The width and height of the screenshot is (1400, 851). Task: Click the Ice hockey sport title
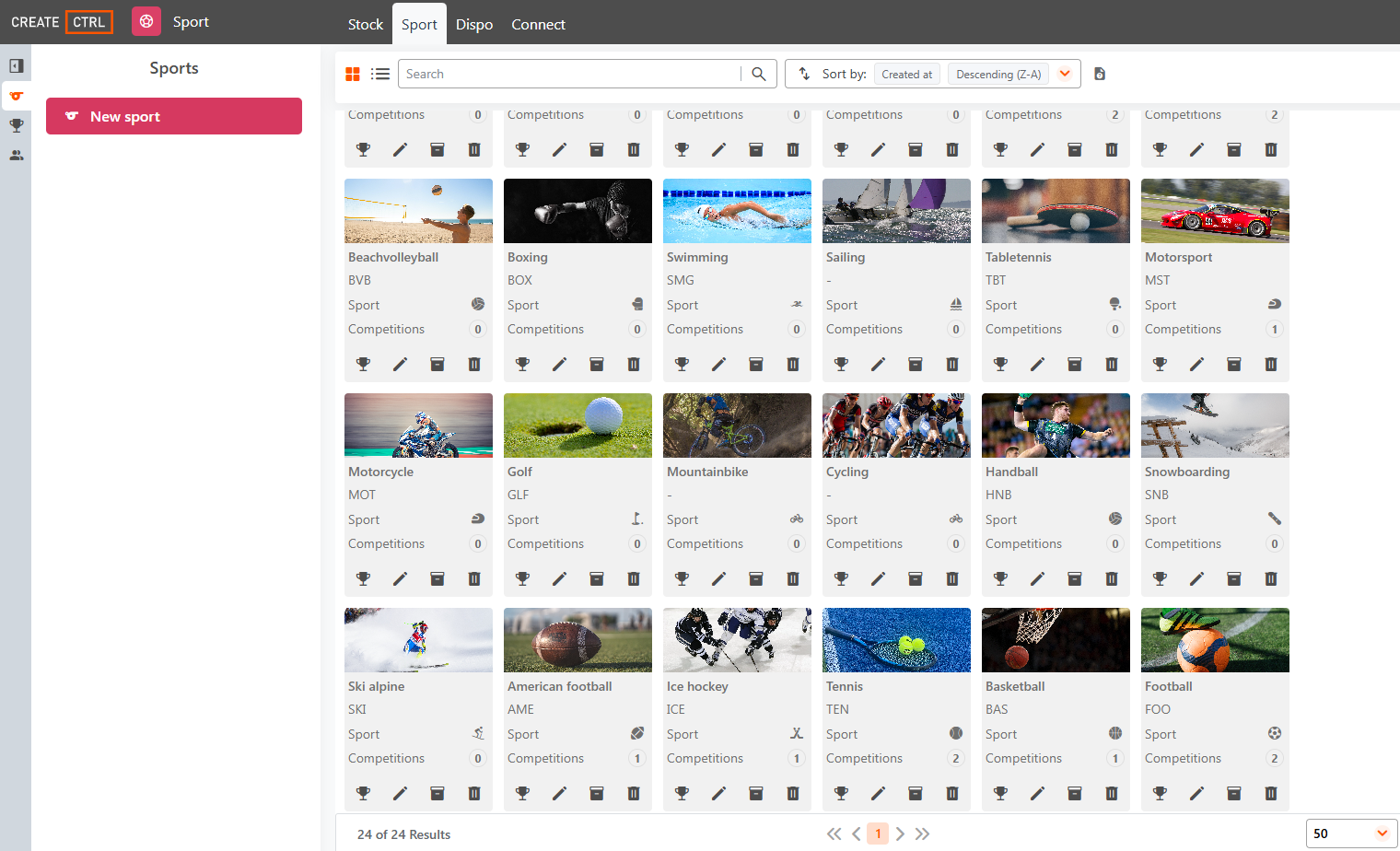tap(697, 686)
